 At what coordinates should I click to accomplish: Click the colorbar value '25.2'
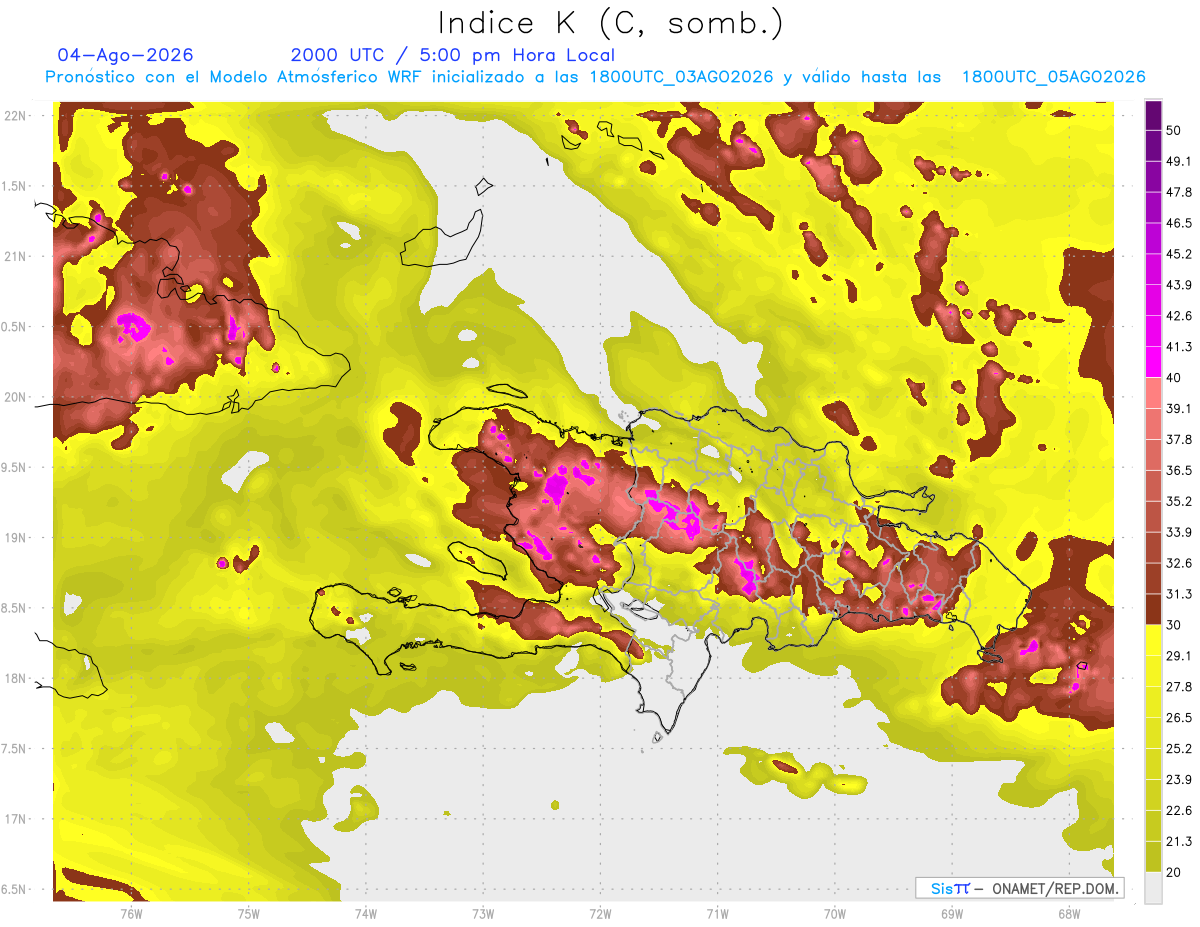pyautogui.click(x=1179, y=748)
